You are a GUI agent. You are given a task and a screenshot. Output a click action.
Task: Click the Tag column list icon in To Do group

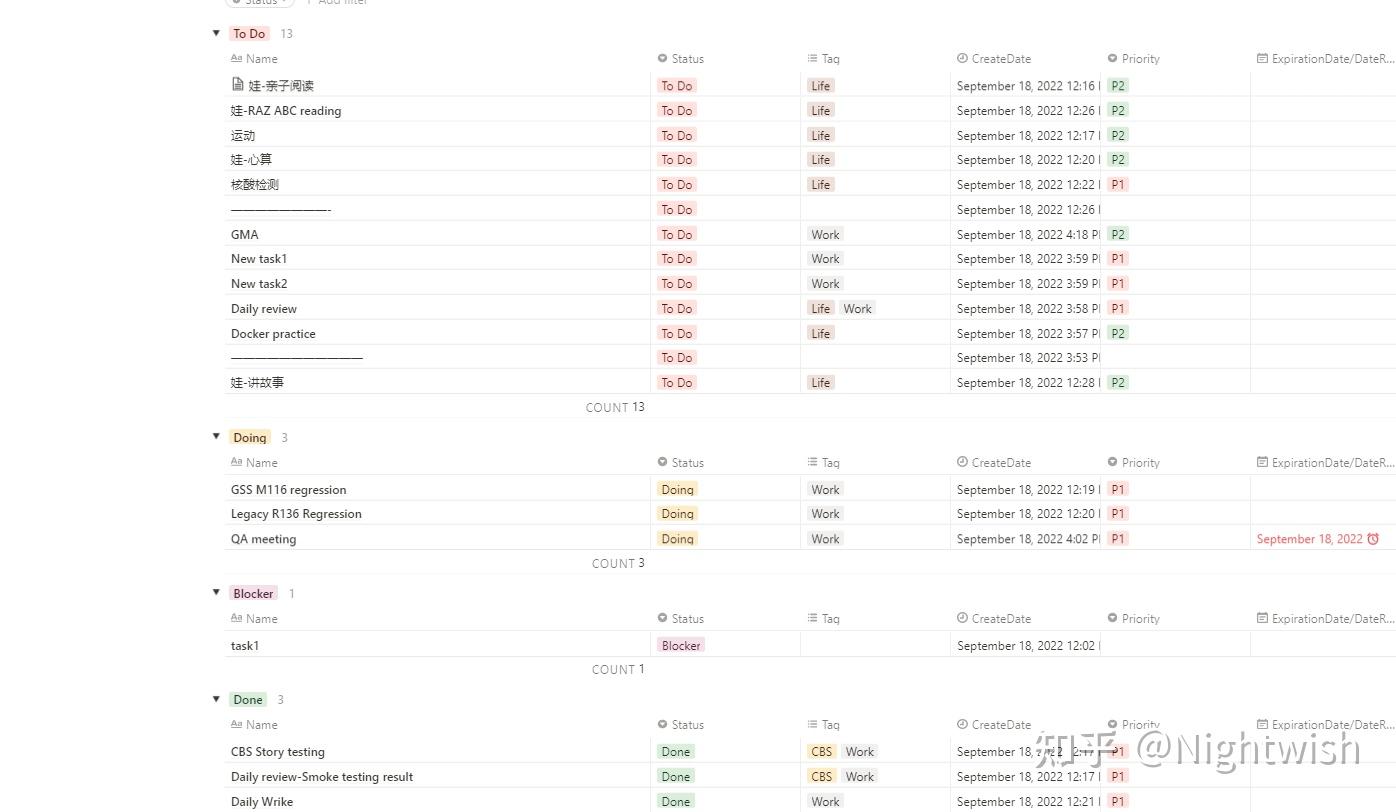pos(812,59)
